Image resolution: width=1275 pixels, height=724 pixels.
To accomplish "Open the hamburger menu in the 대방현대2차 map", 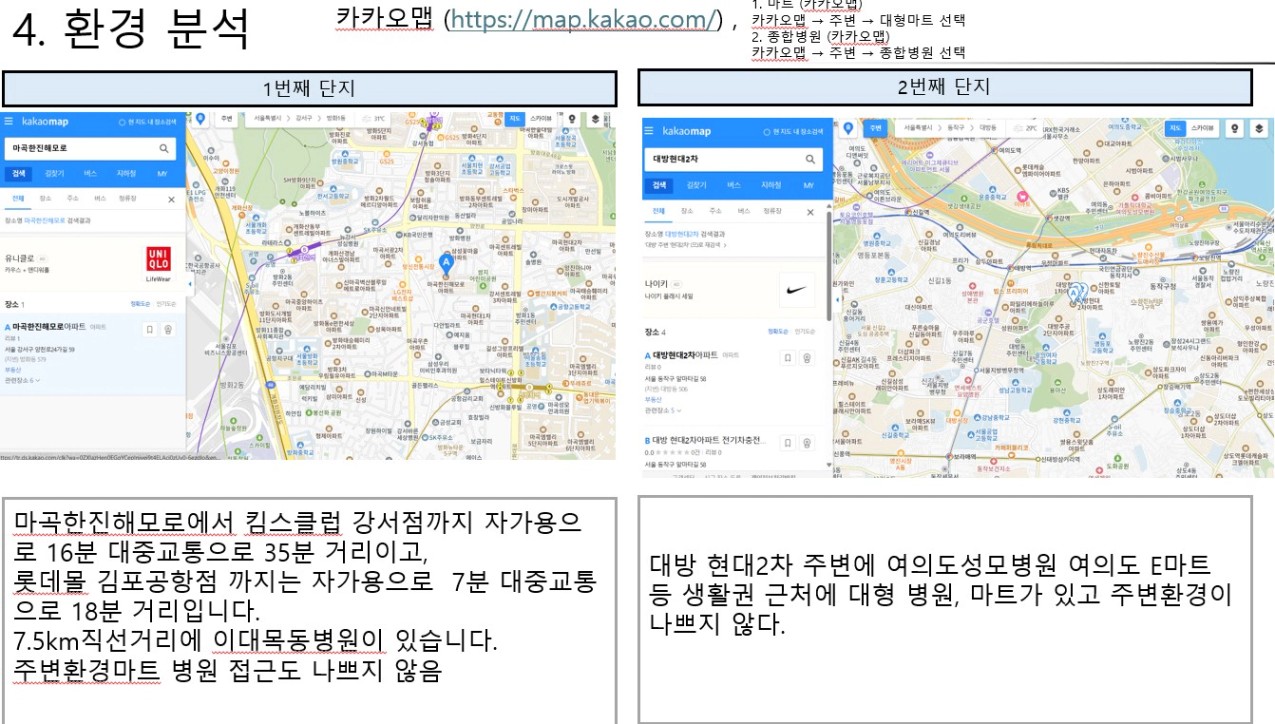I will coord(650,131).
